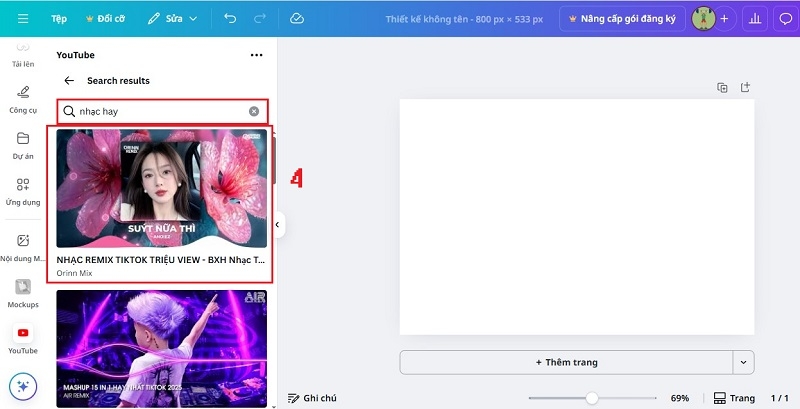Open the Tệp file menu
The height and width of the screenshot is (409, 800).
pyautogui.click(x=59, y=19)
